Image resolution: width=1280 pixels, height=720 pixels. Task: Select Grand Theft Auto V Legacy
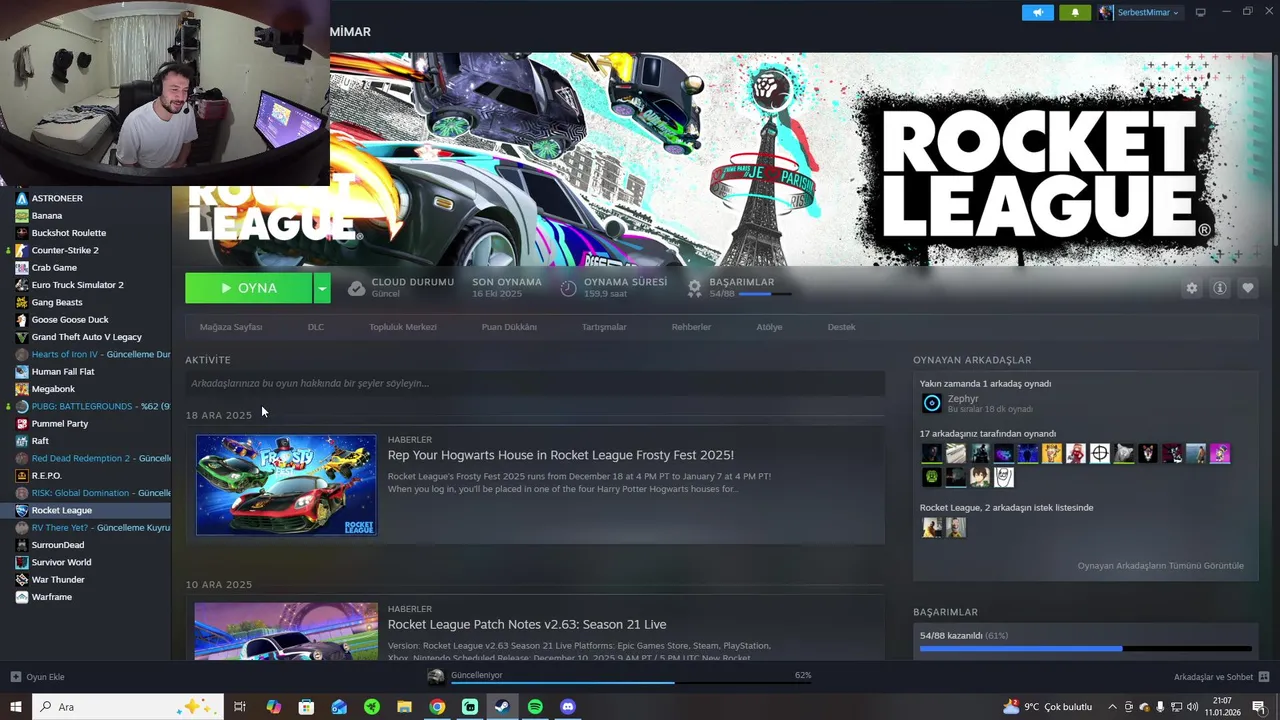(86, 337)
